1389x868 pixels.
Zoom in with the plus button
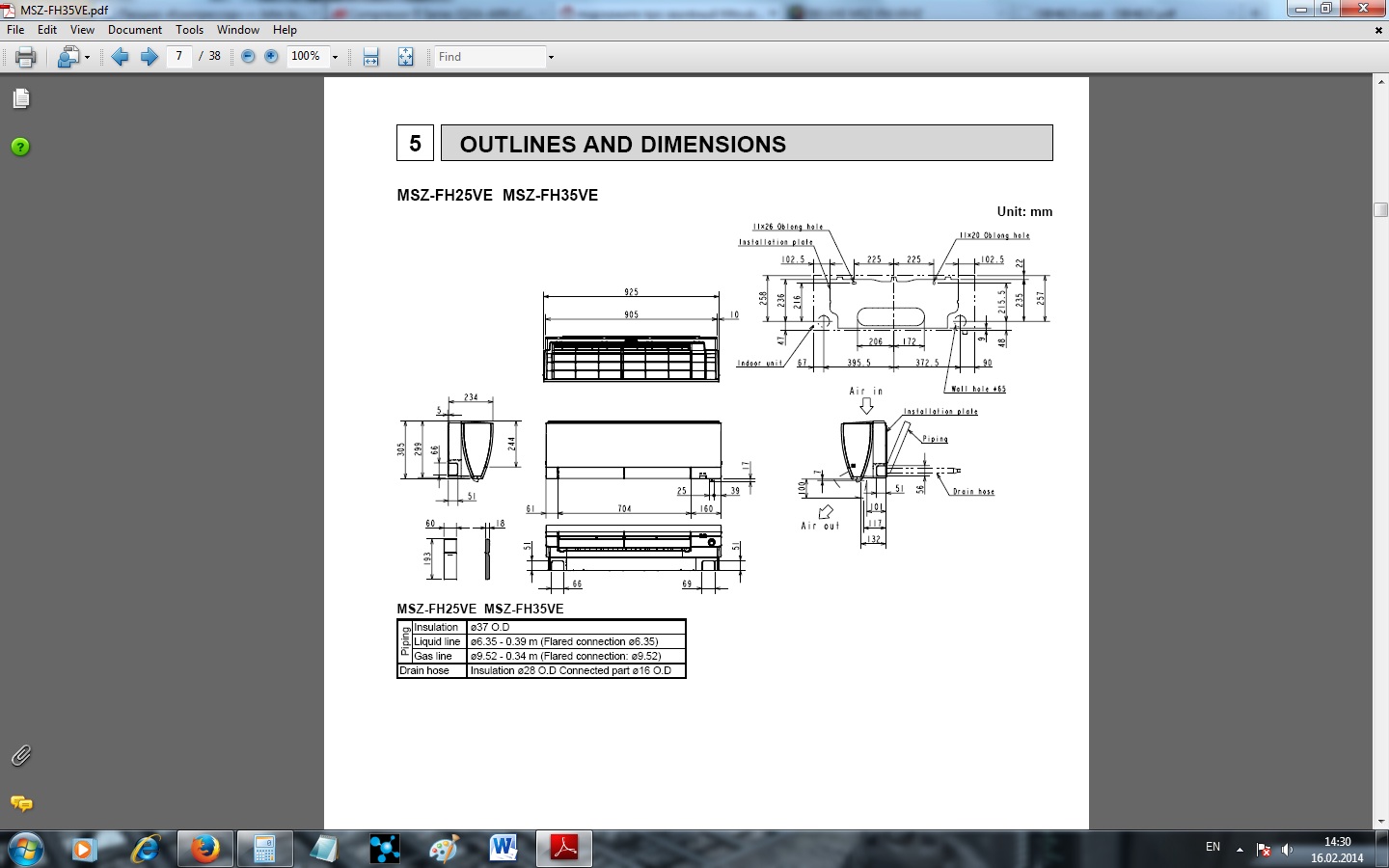(271, 56)
